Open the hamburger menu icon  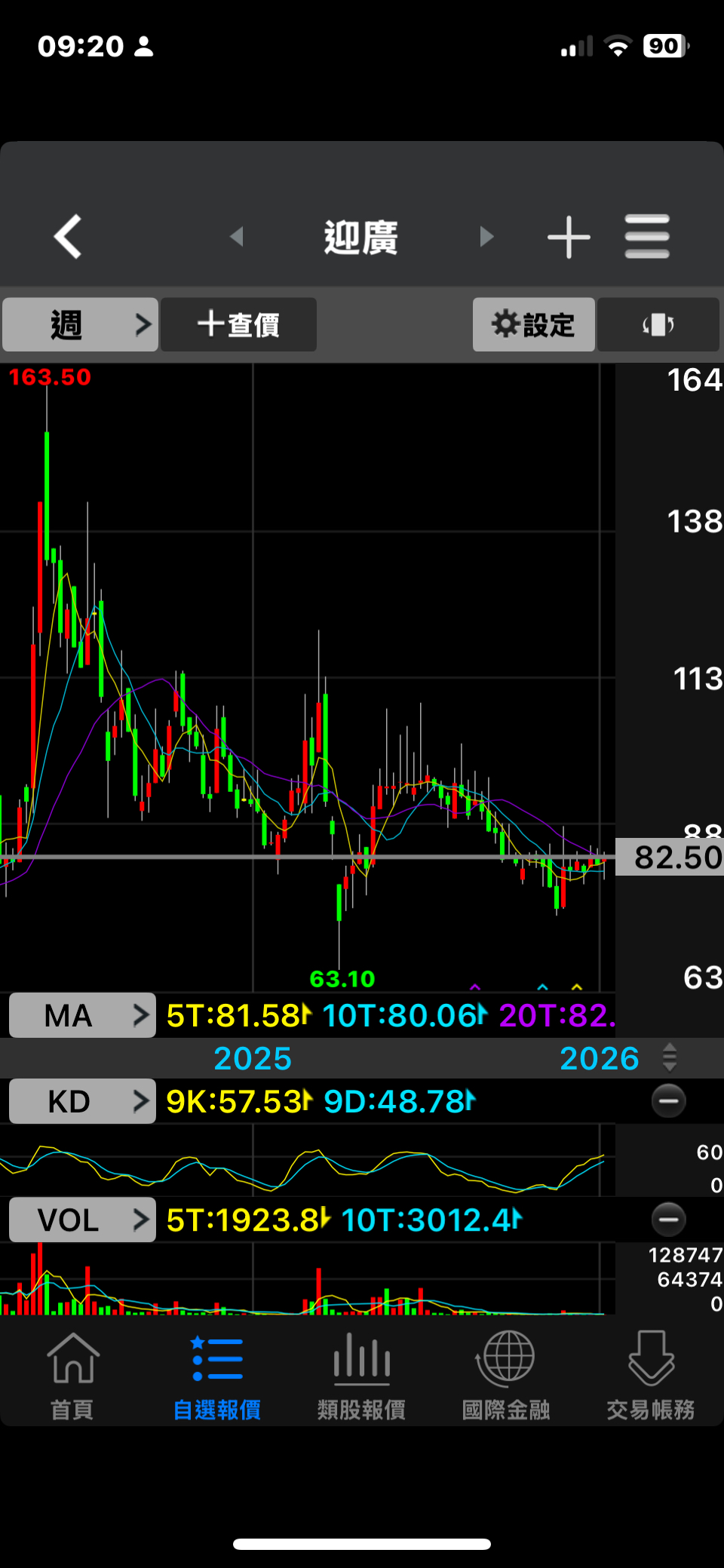tap(647, 237)
